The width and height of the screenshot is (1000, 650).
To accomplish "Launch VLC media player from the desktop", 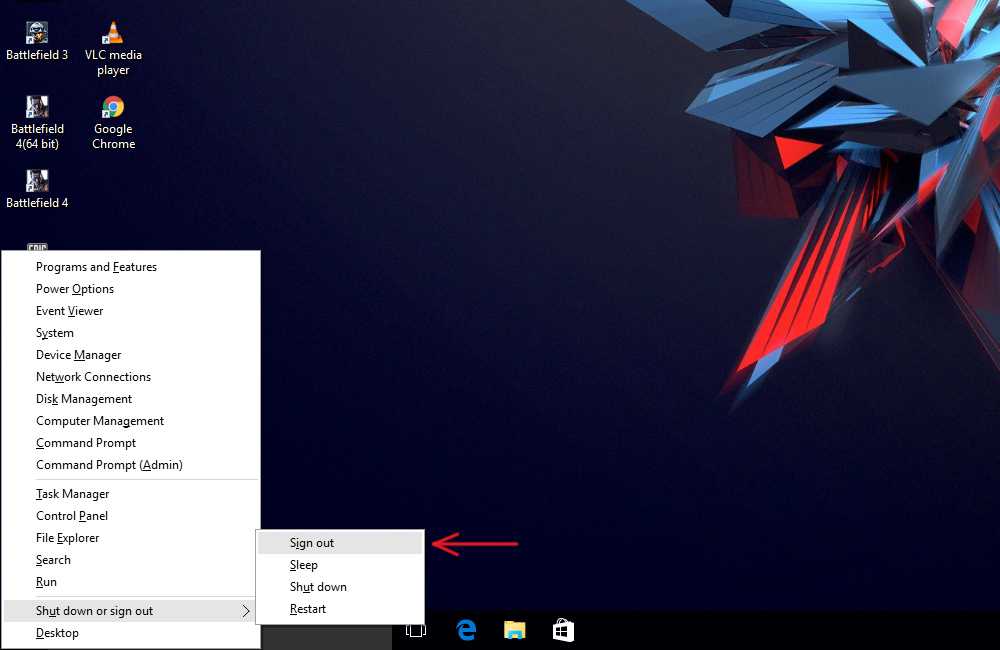I will [x=113, y=48].
